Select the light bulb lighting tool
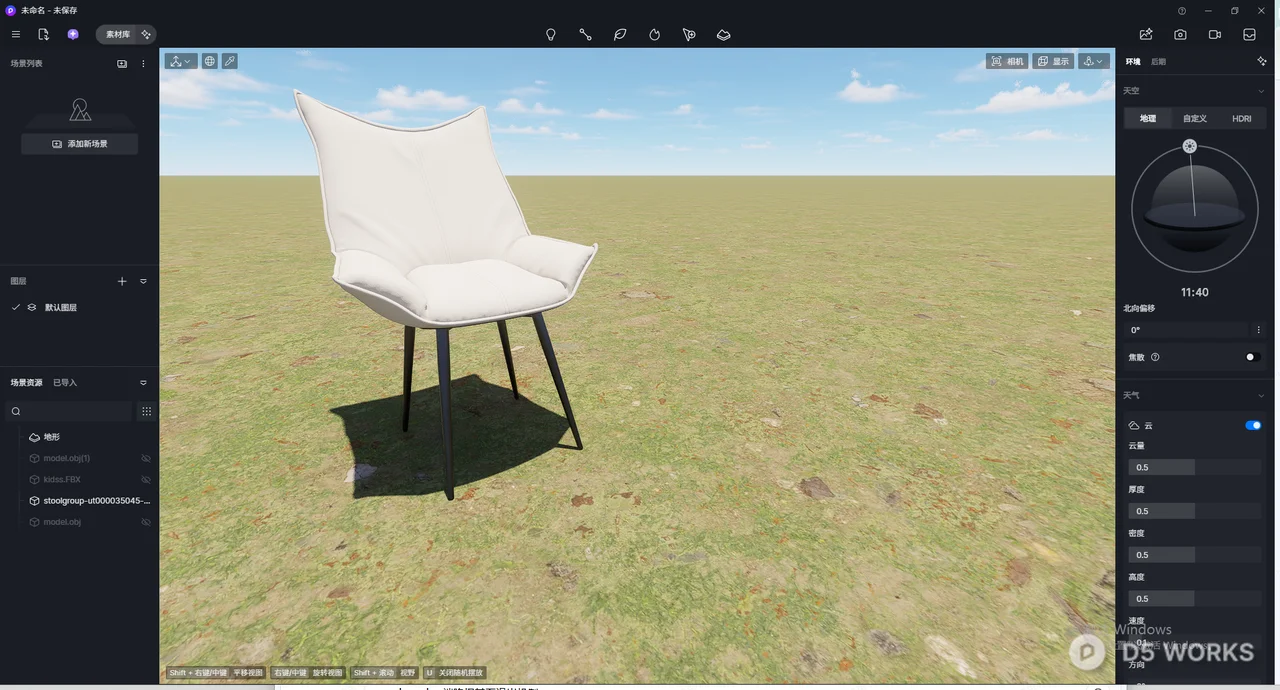This screenshot has height=690, width=1280. coord(550,34)
